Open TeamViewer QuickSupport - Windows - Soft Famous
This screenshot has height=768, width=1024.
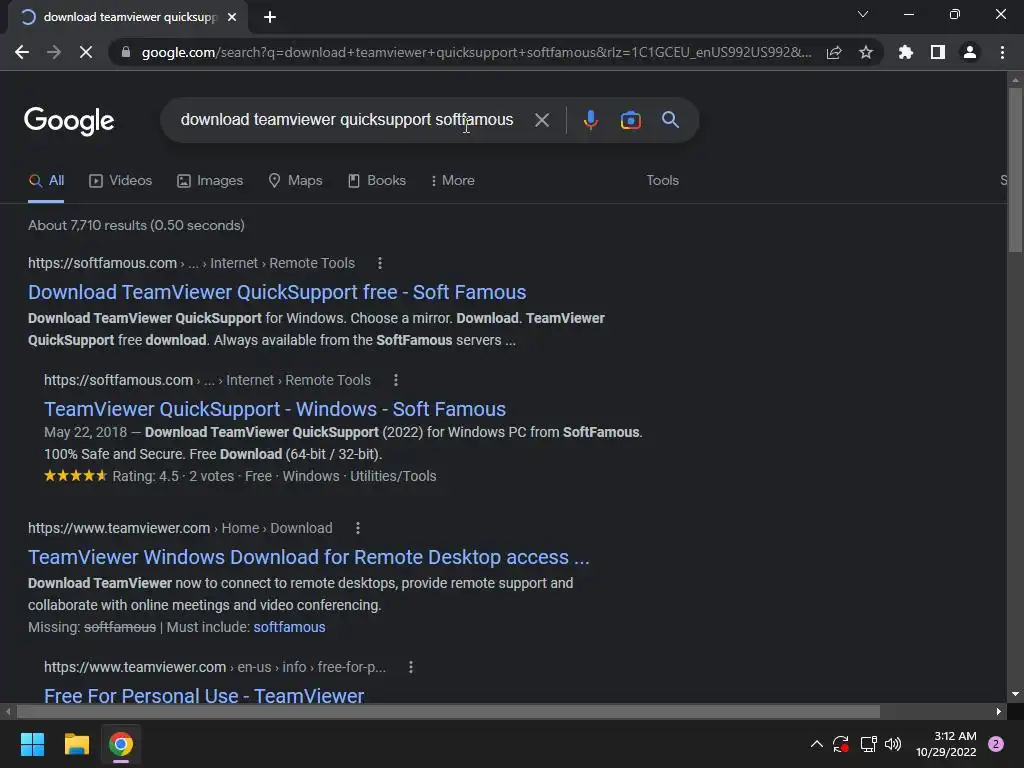click(x=274, y=409)
